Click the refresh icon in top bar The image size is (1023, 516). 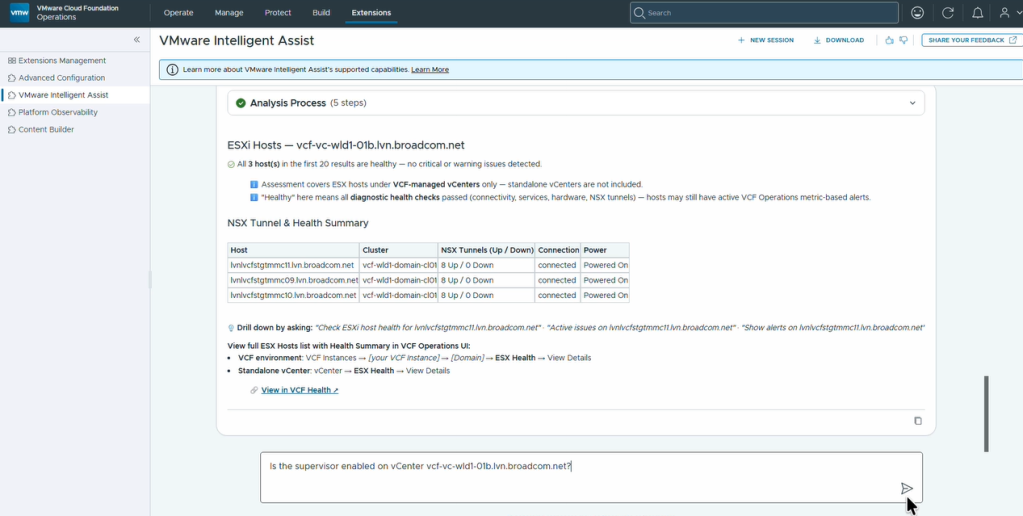948,12
